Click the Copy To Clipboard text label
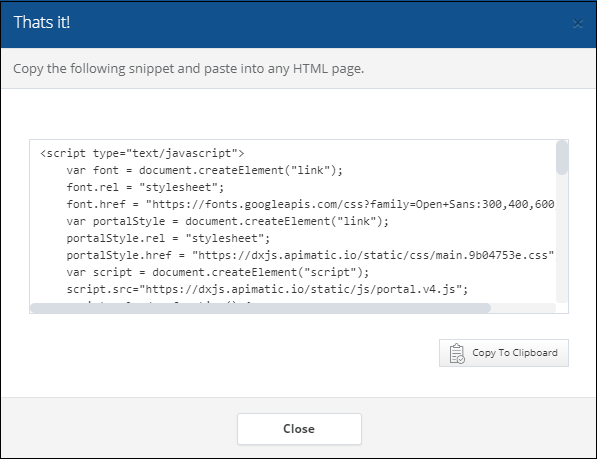The image size is (597, 459). [x=515, y=353]
